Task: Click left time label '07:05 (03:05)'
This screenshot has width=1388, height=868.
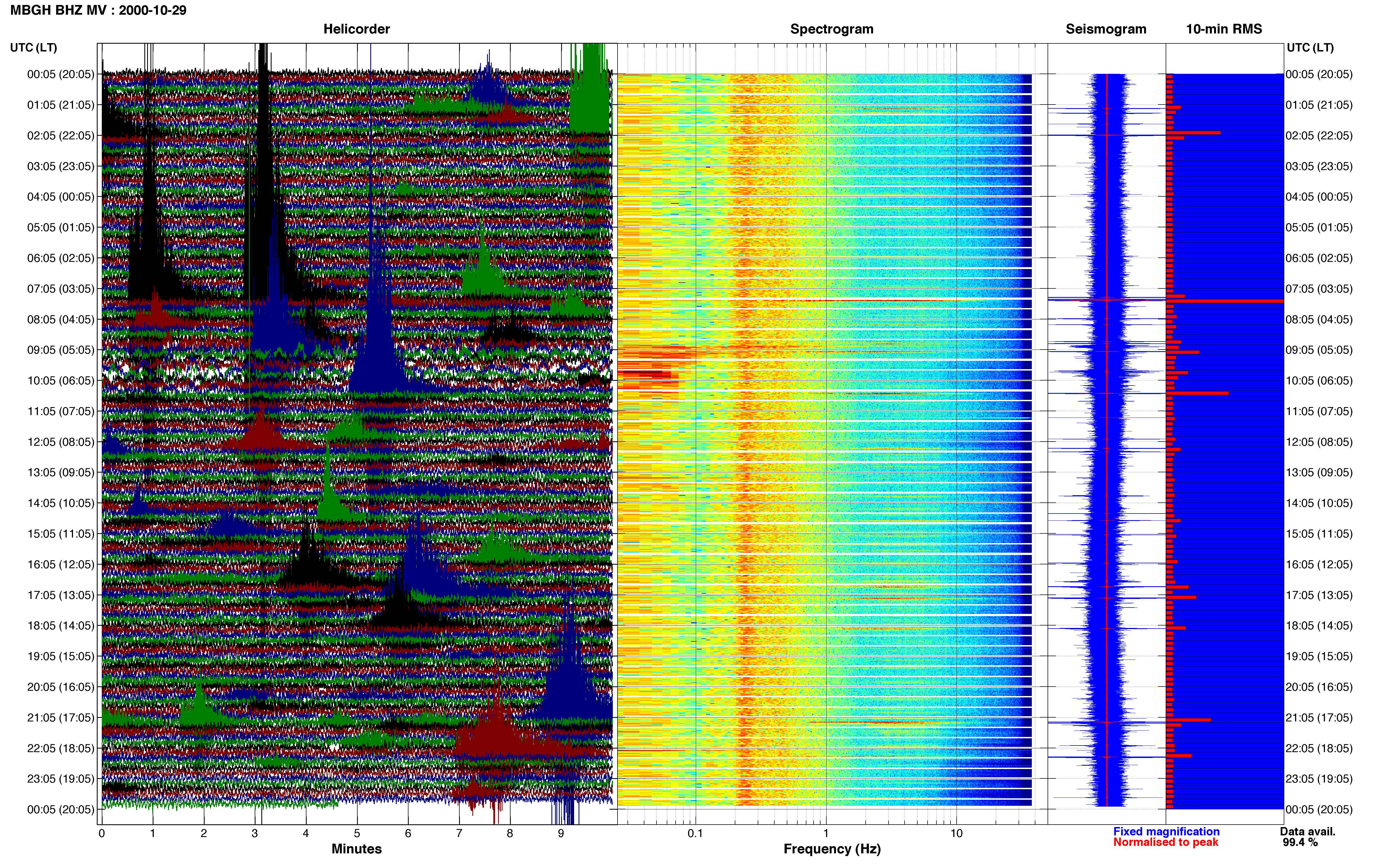Action: click(61, 289)
